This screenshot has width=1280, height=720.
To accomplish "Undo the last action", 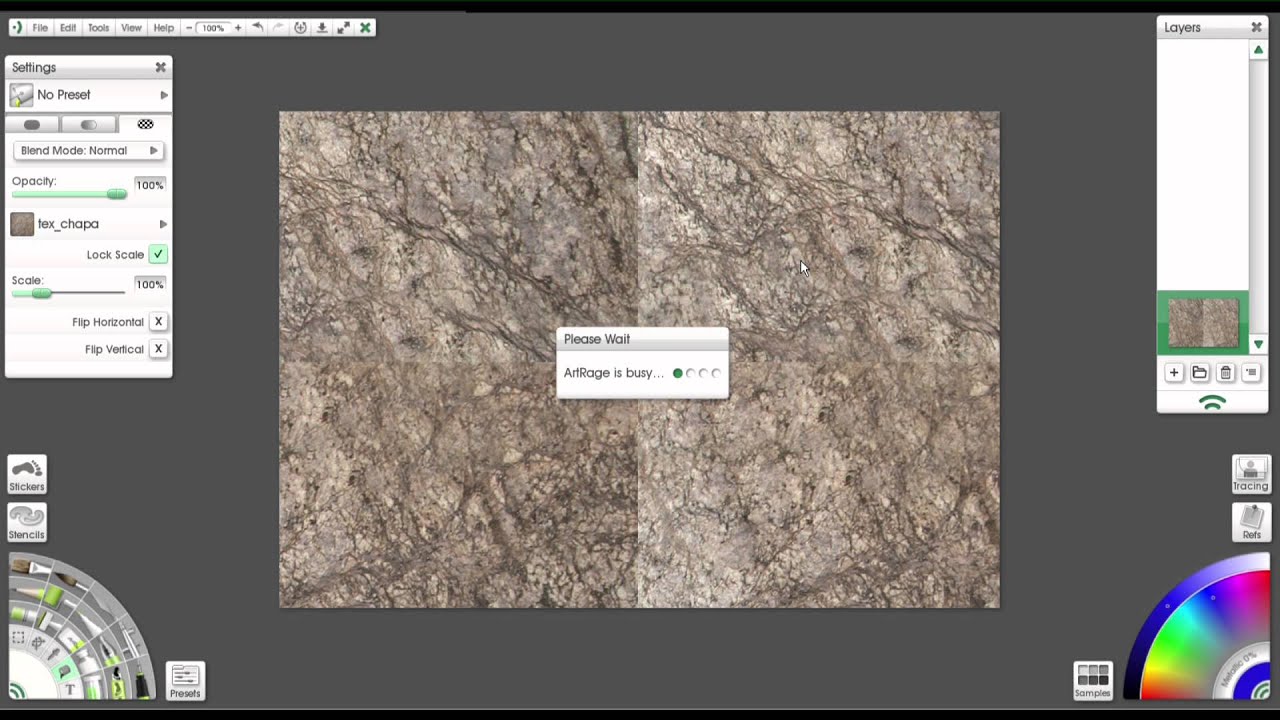I will (x=258, y=28).
